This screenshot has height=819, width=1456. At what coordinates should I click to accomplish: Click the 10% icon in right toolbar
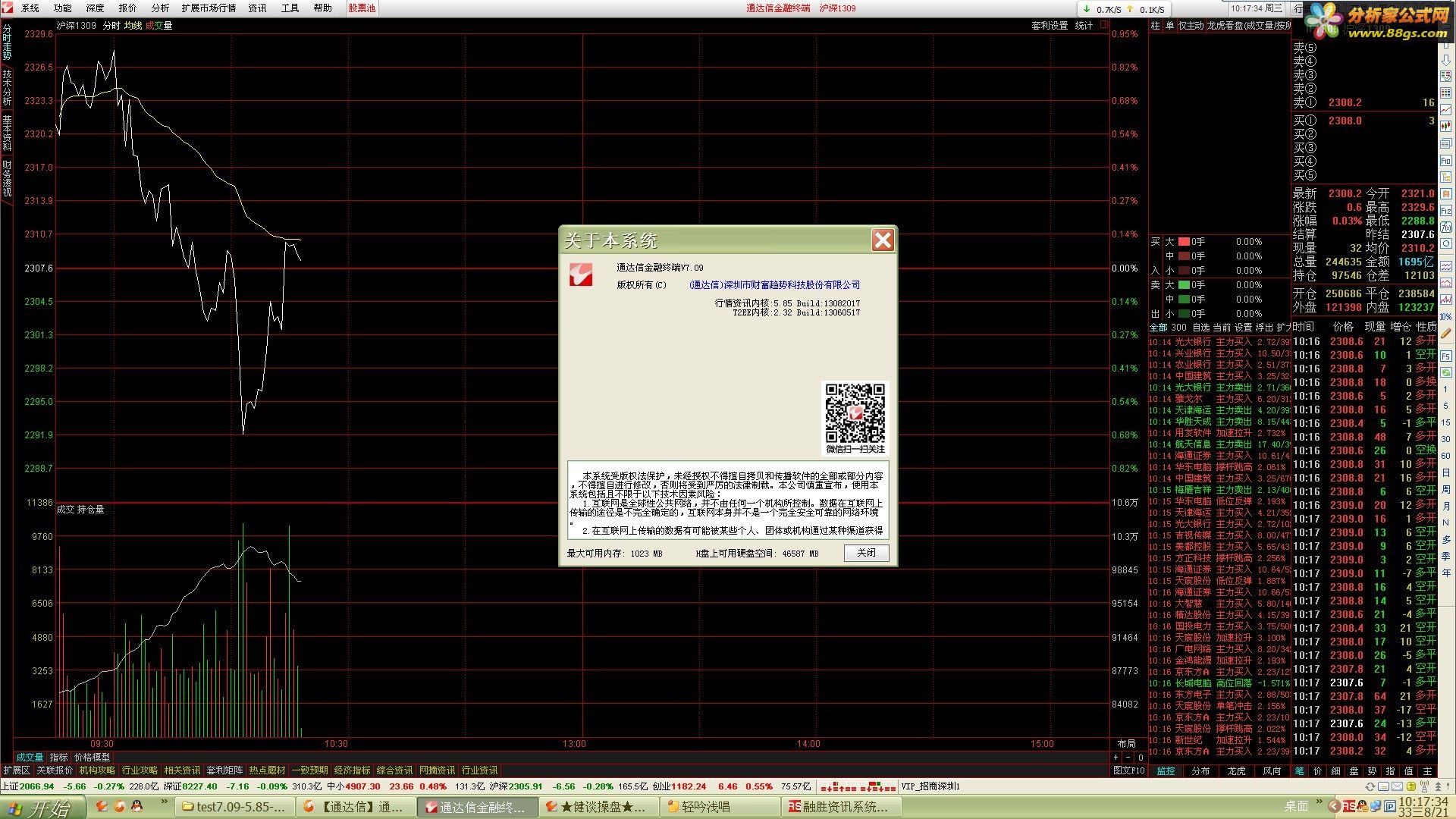point(1446,316)
